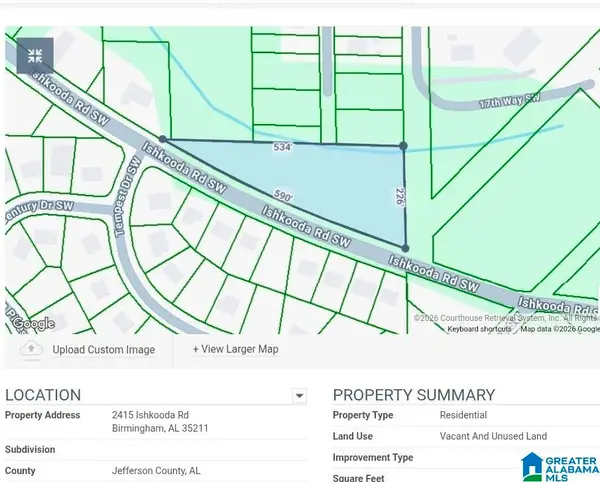Click the 590 boundary length label
The width and height of the screenshot is (600, 482).
pos(283,198)
